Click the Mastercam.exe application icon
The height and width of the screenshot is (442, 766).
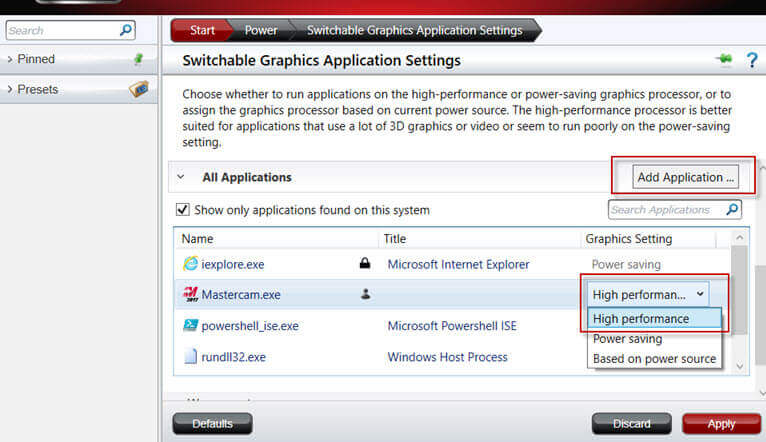[191, 295]
